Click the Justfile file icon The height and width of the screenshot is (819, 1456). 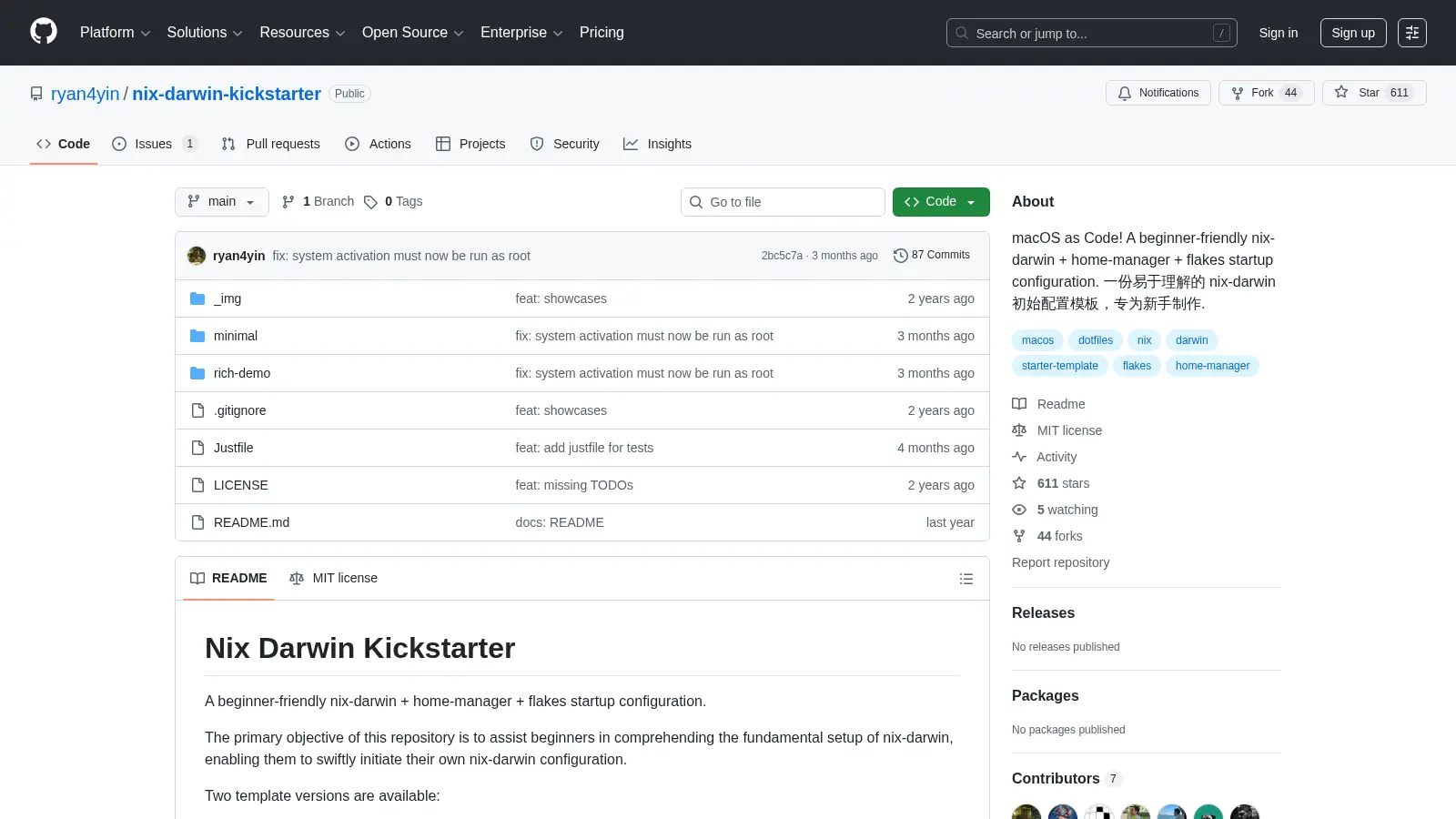point(197,448)
